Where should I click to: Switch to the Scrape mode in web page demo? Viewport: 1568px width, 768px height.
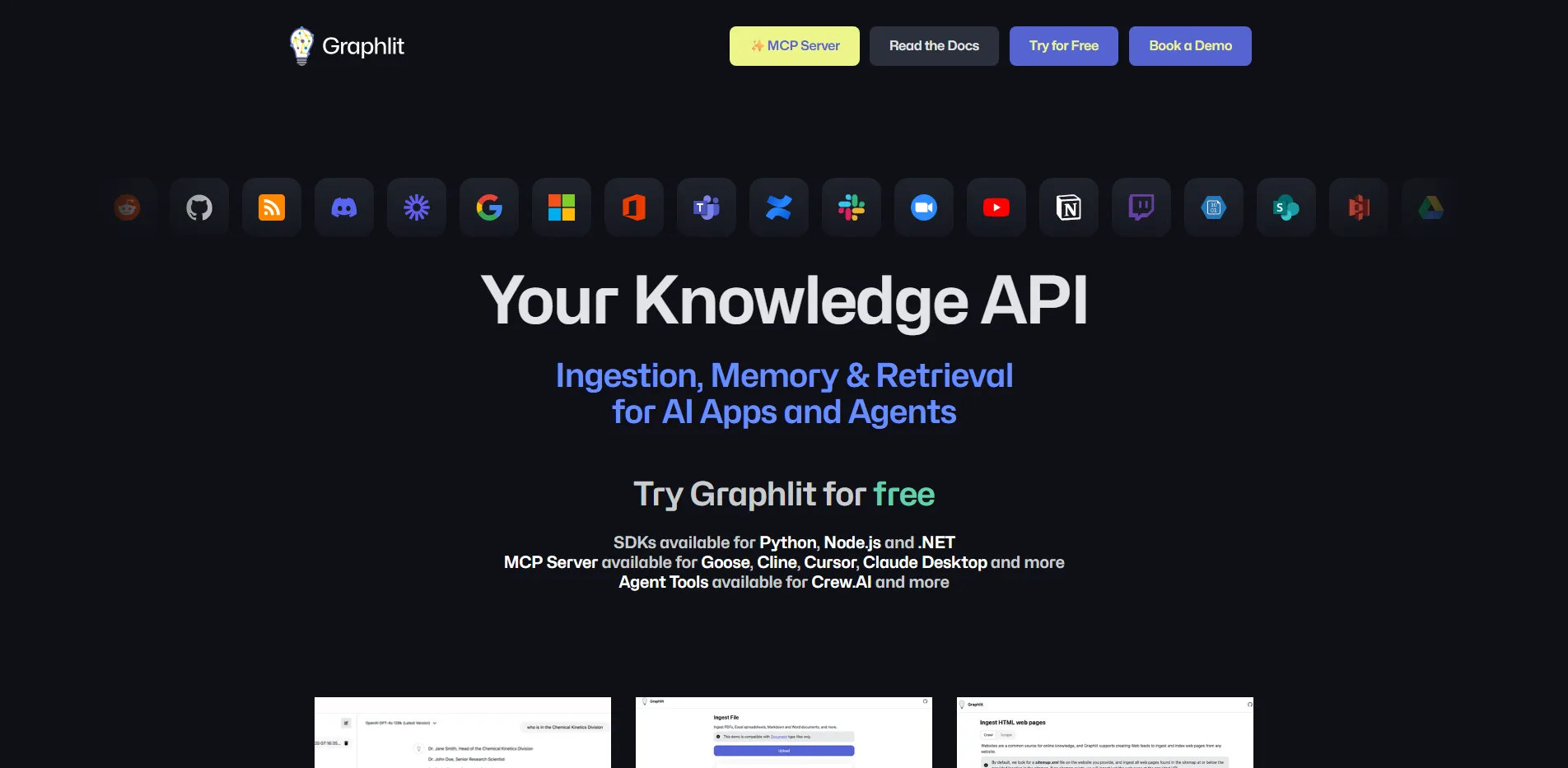(x=1008, y=735)
